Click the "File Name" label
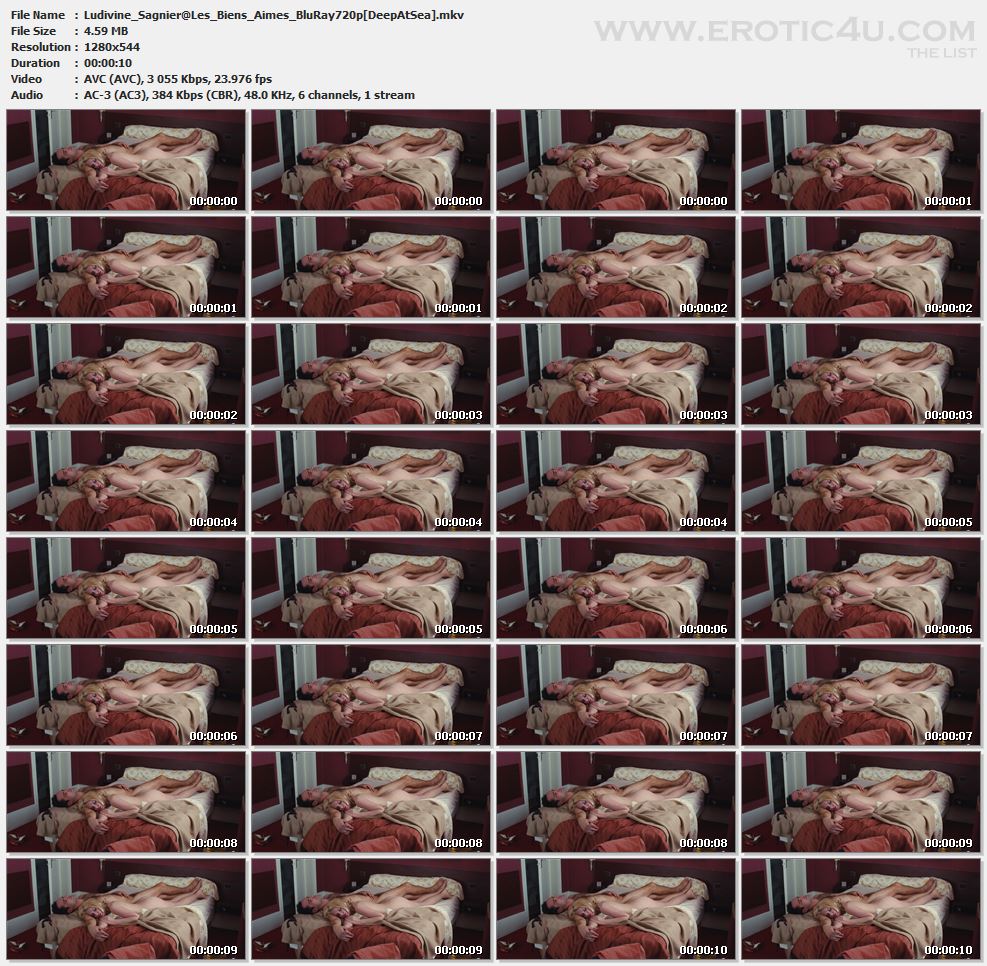 tap(38, 15)
